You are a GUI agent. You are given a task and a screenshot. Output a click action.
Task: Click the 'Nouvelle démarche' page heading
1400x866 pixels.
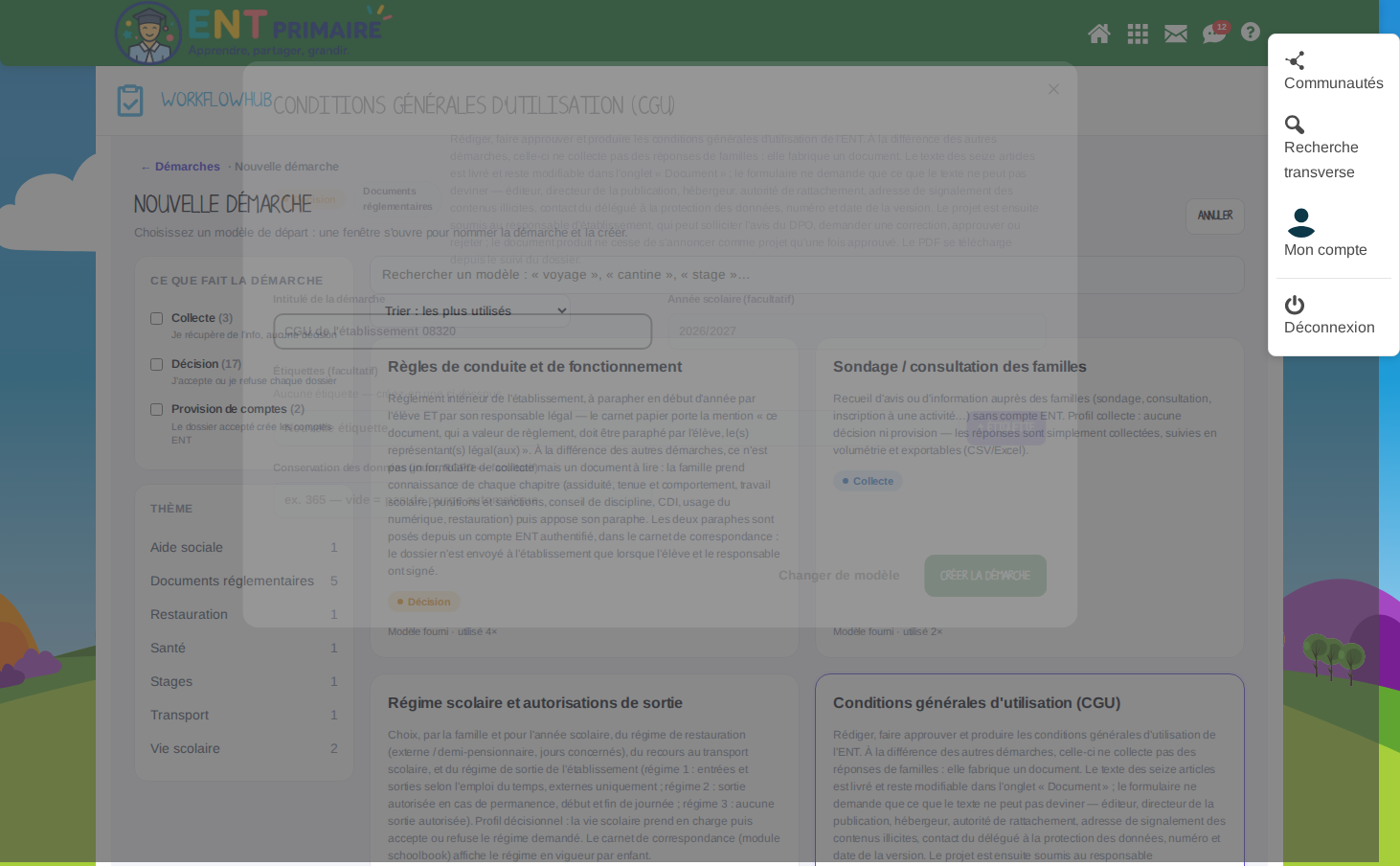tap(223, 204)
